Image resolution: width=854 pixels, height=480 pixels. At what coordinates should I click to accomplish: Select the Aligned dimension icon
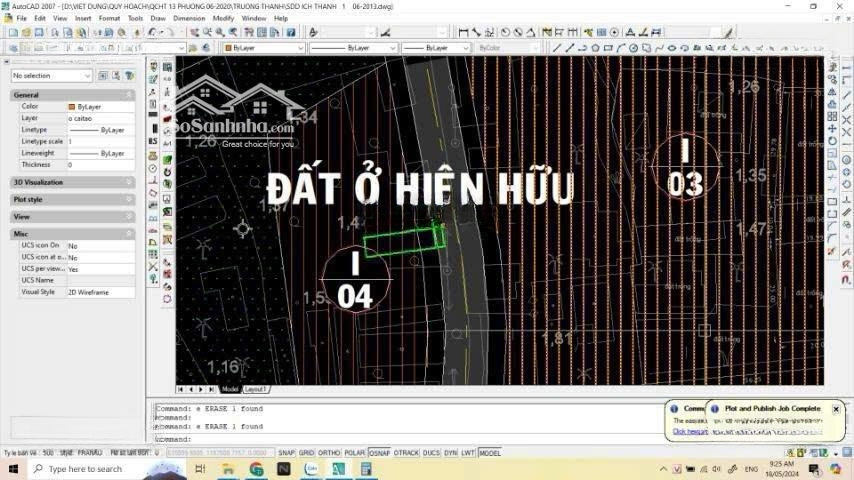[x=476, y=33]
